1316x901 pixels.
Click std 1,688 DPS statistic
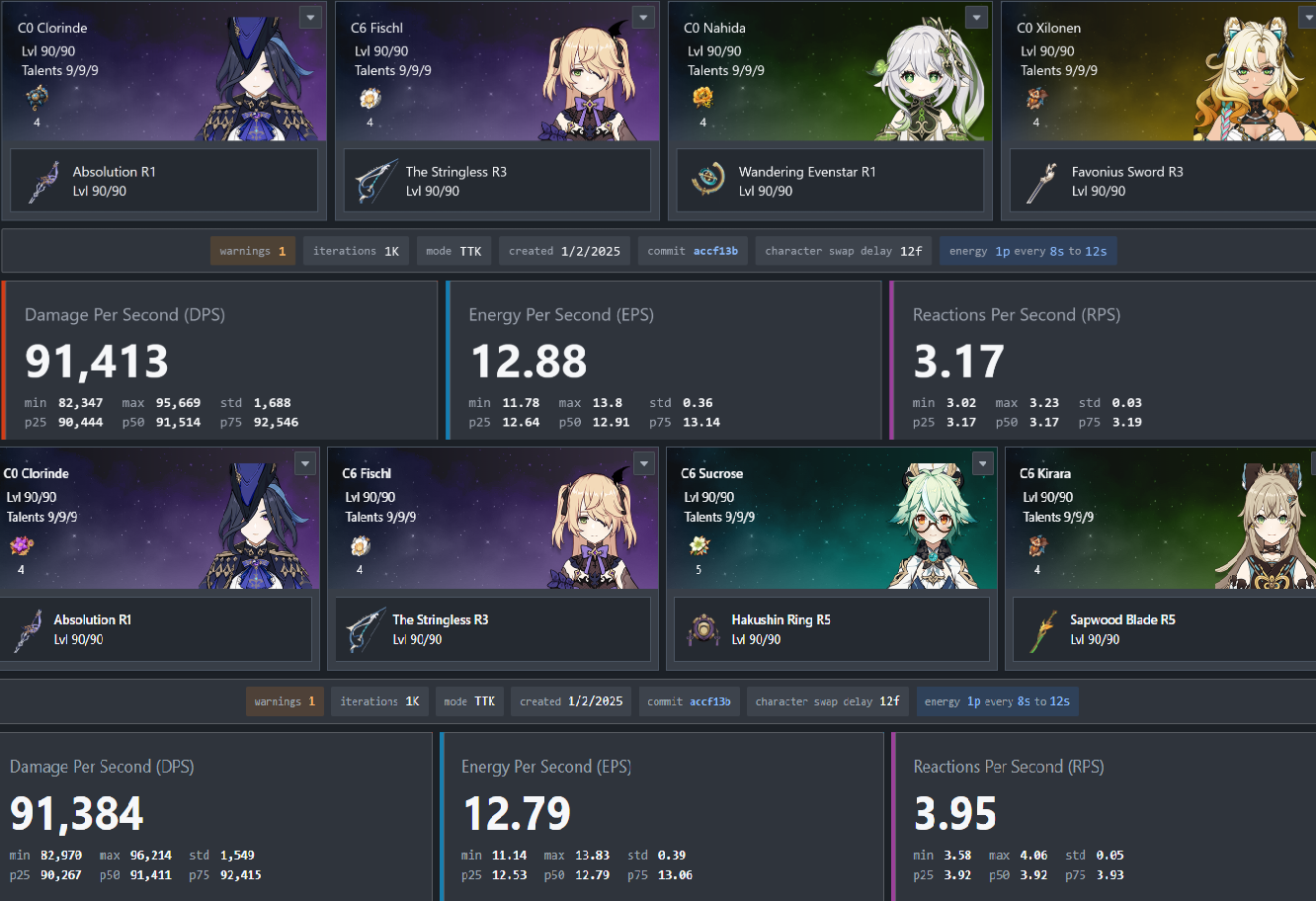(x=258, y=403)
